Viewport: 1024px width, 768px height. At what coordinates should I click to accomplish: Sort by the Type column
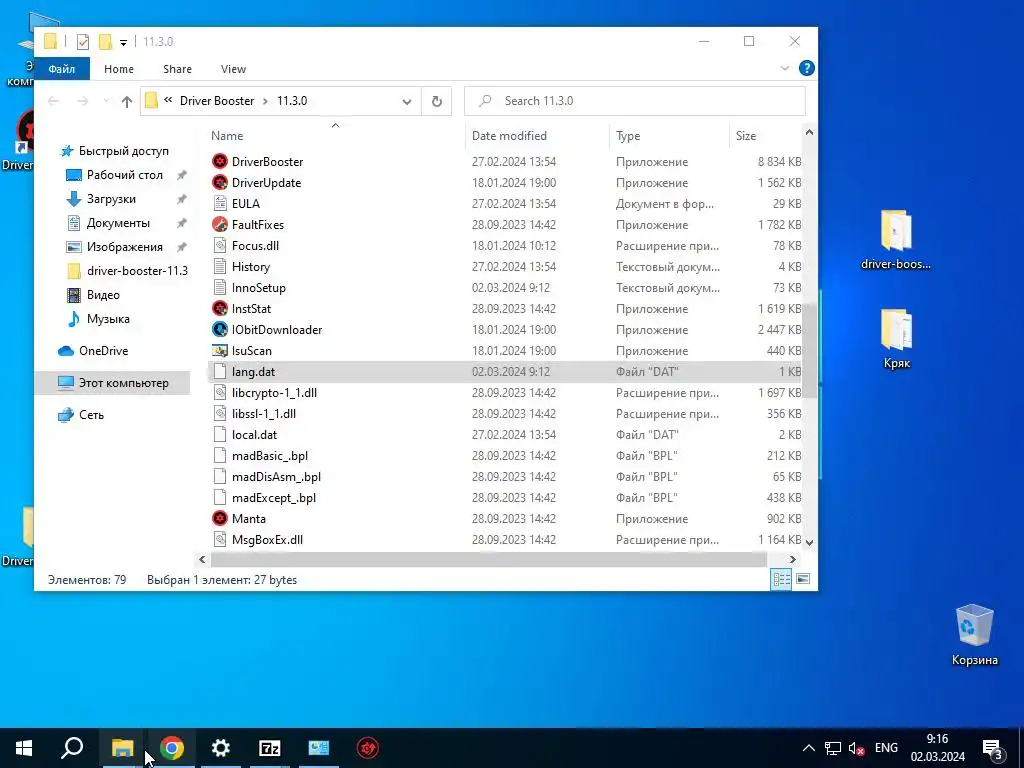click(x=628, y=136)
